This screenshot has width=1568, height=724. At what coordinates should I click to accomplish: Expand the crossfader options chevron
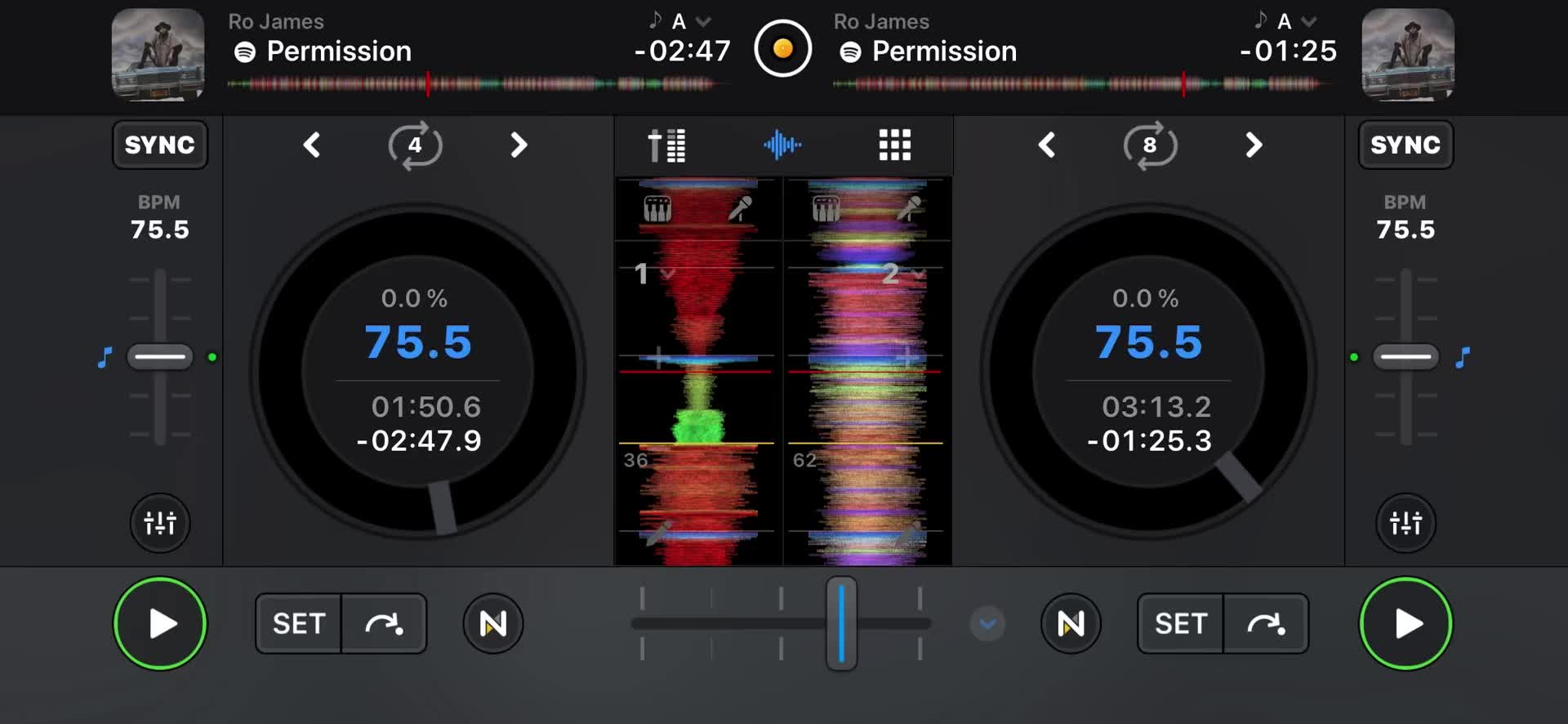click(x=987, y=624)
